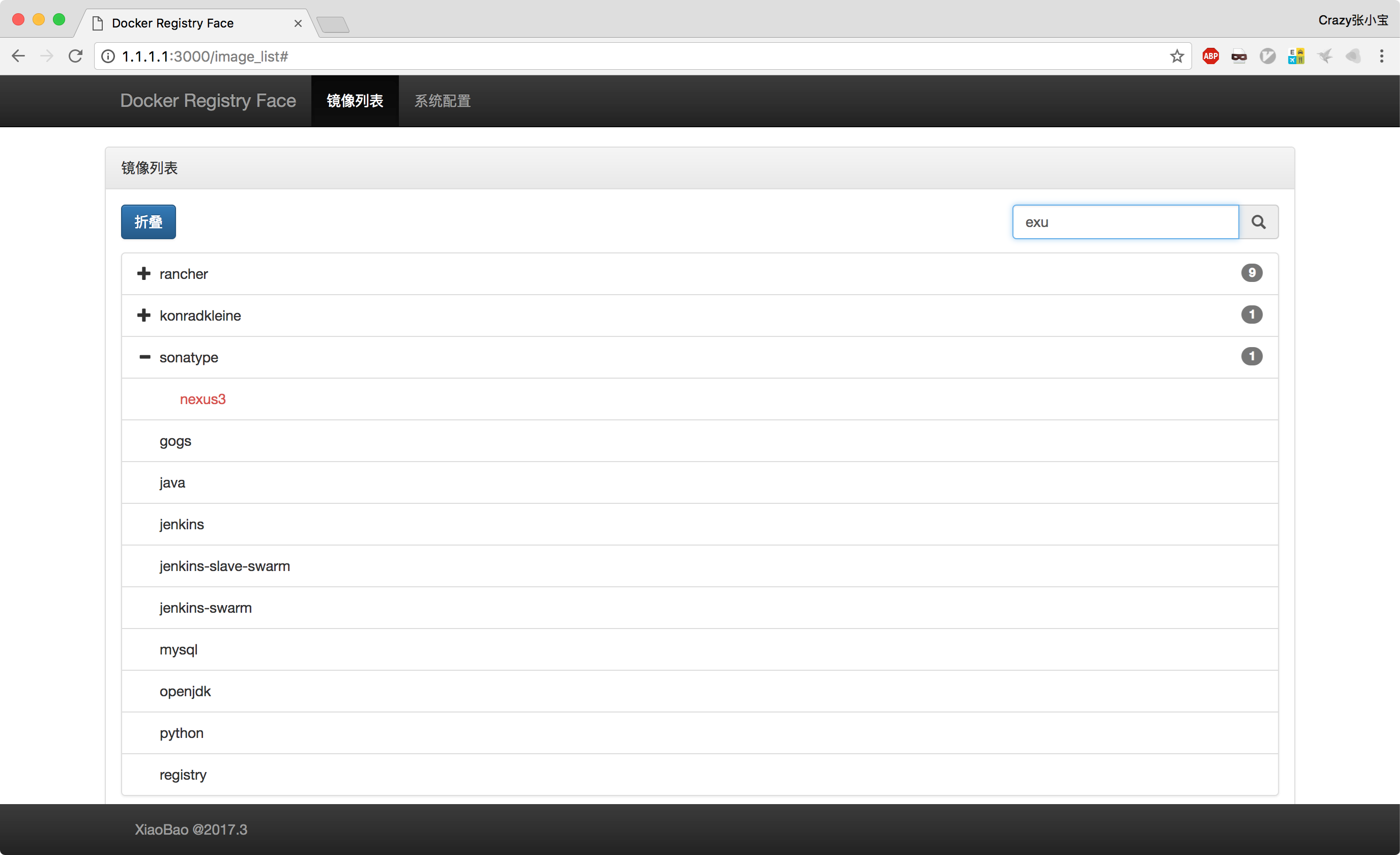Focus the search field containing exu
This screenshot has width=1400, height=855.
[x=1124, y=222]
